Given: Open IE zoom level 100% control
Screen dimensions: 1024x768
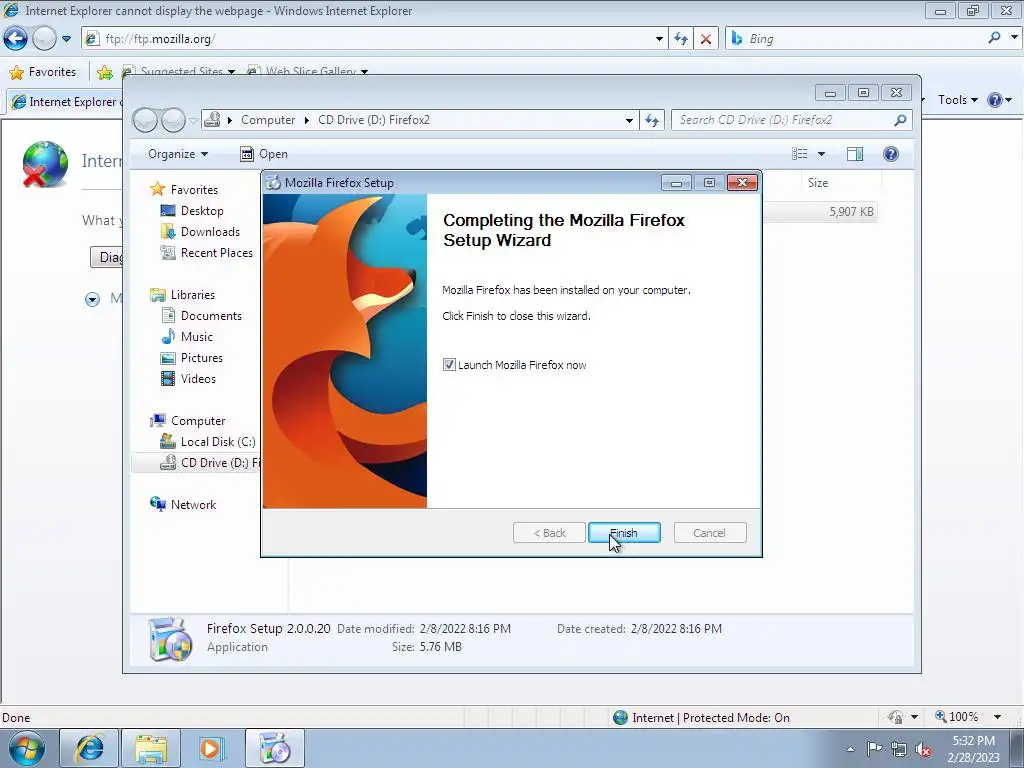Looking at the screenshot, I should coord(957,717).
